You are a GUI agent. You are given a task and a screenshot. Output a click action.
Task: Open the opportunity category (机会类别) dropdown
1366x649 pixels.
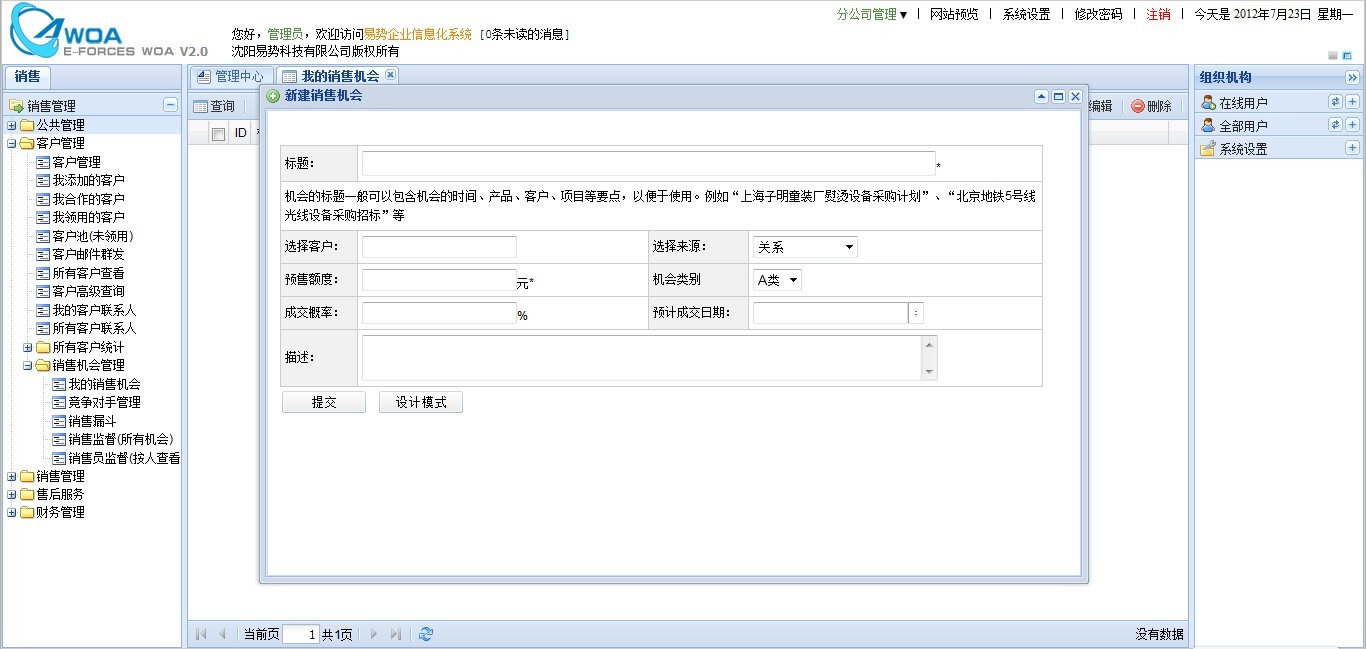click(777, 280)
